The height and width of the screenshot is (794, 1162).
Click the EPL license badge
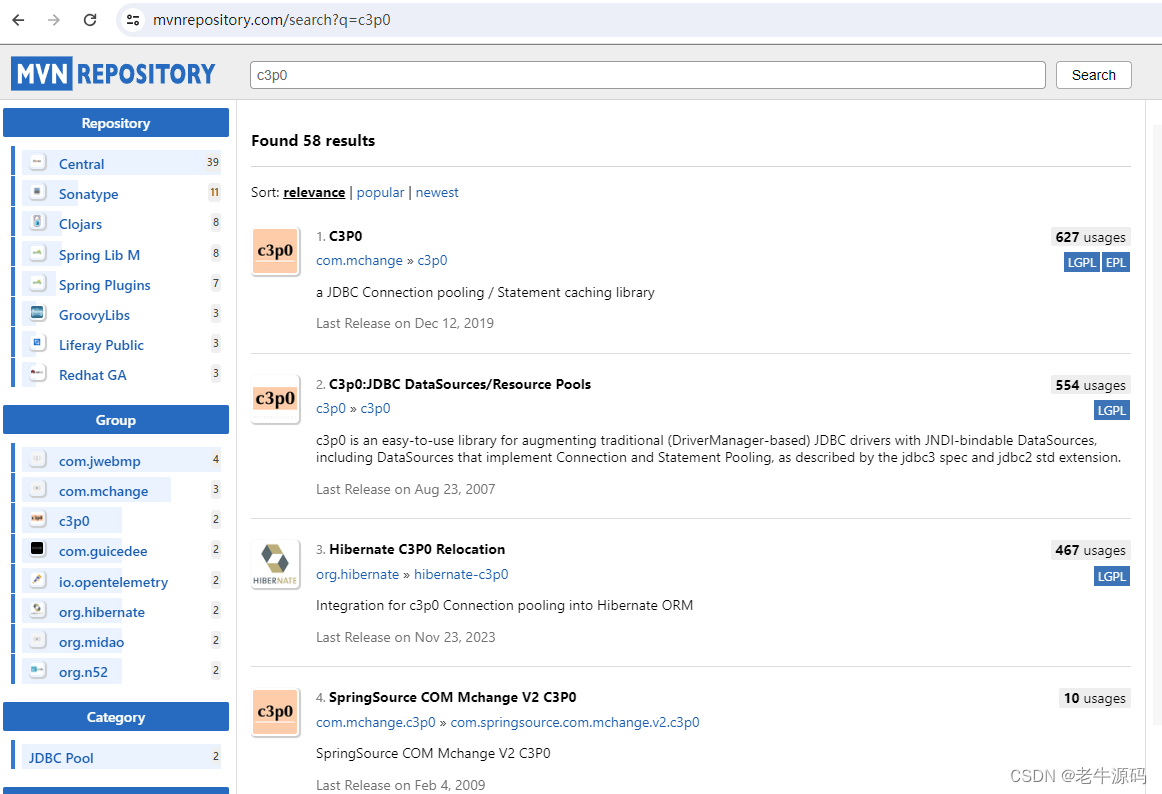(1115, 262)
